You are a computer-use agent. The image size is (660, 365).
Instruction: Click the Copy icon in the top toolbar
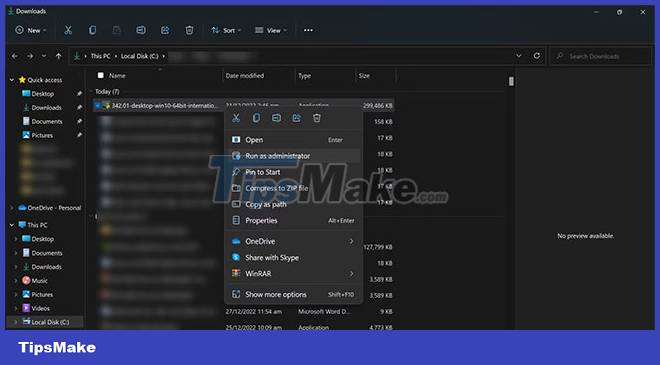pyautogui.click(x=92, y=30)
